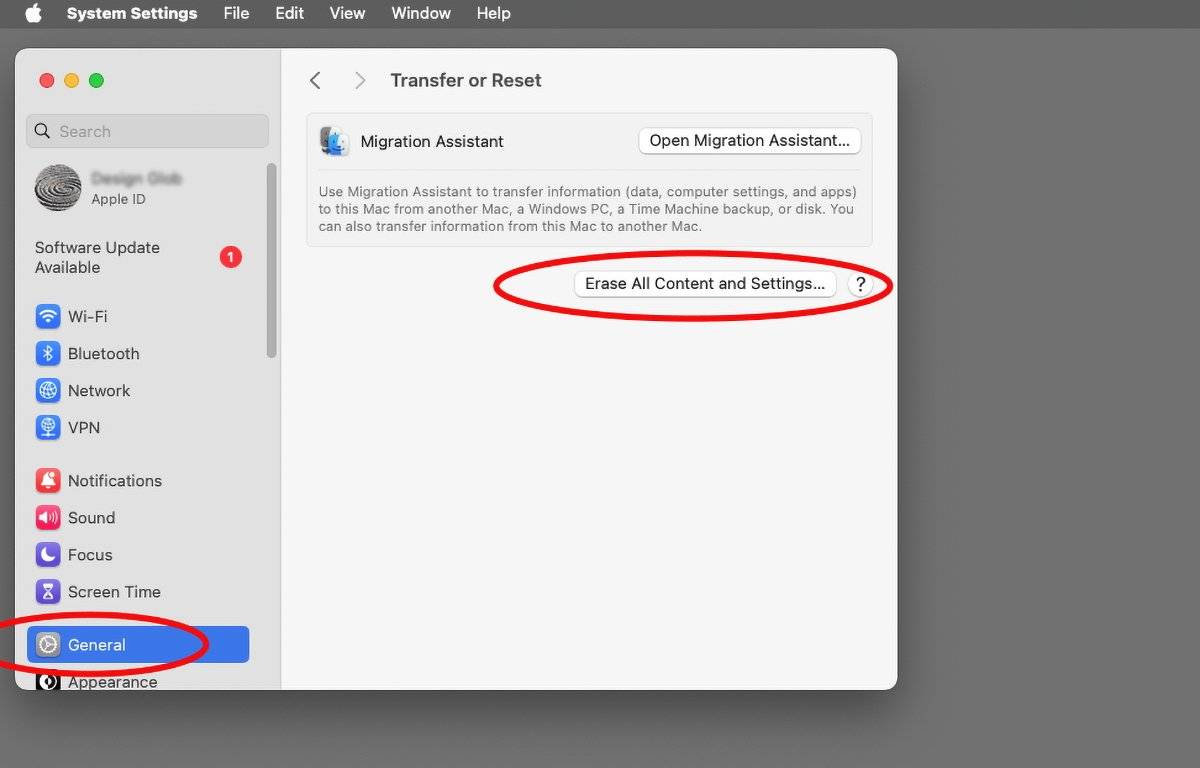The height and width of the screenshot is (768, 1200).
Task: Open the Apple ID profile picture
Action: [x=58, y=188]
